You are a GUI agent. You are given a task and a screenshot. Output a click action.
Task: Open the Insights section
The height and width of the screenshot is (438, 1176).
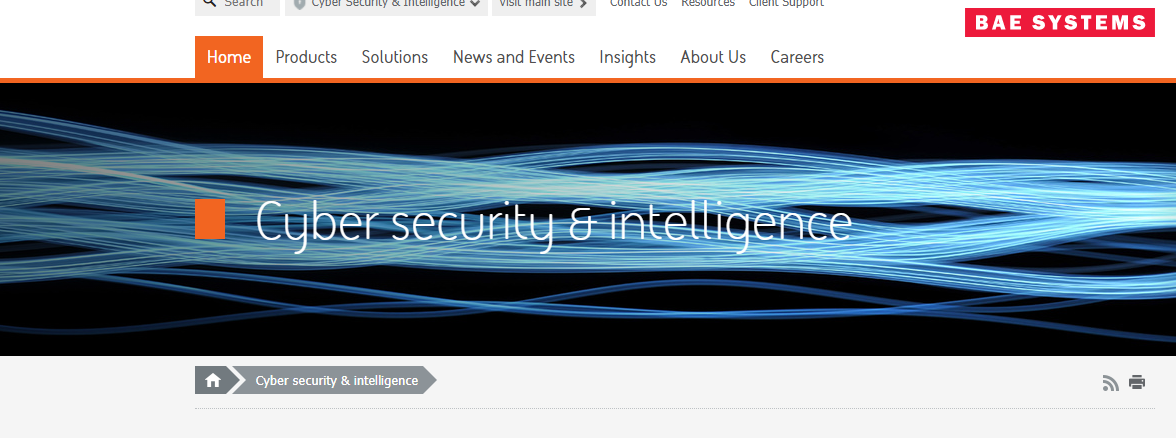(628, 57)
